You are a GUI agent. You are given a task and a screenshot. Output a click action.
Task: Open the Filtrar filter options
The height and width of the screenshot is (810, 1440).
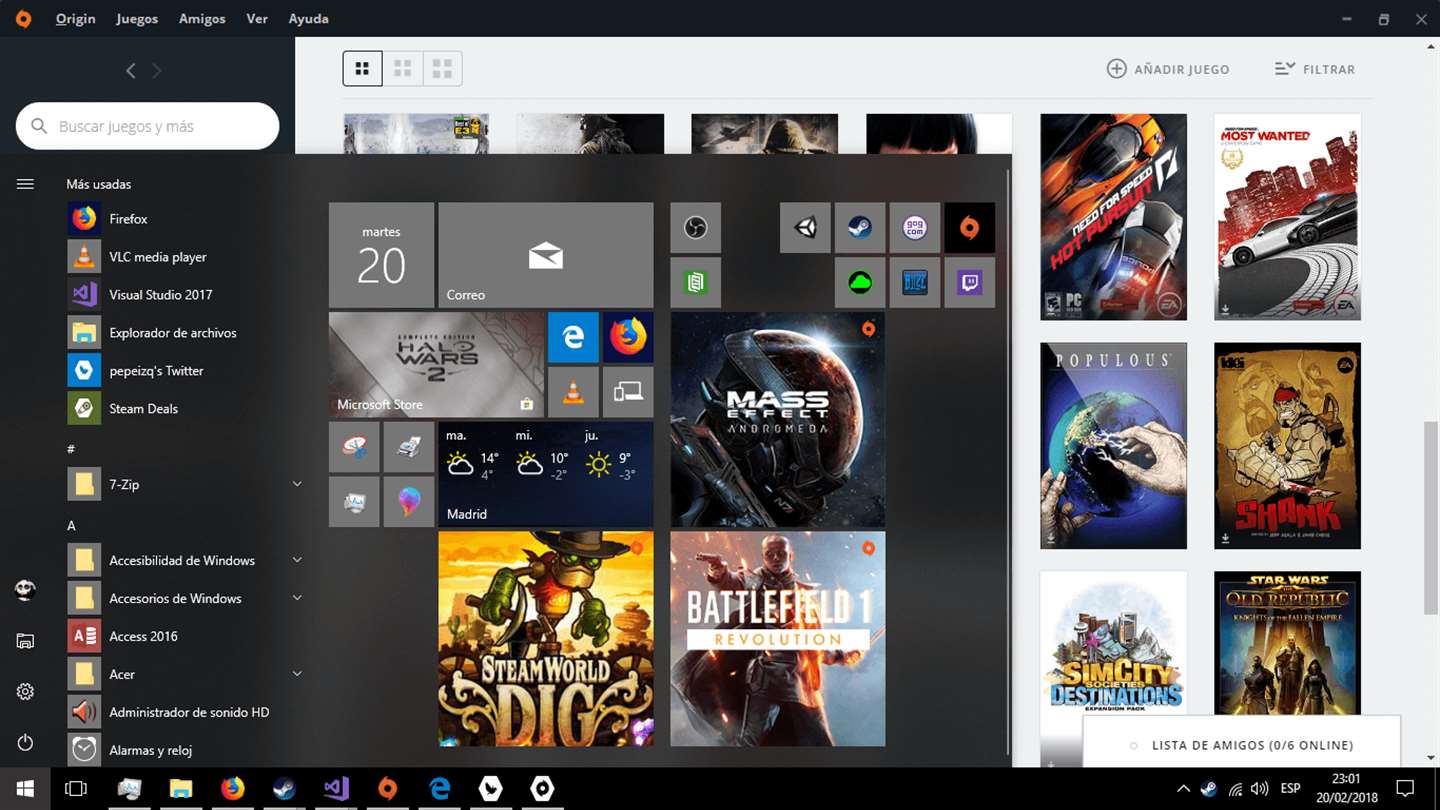pyautogui.click(x=1315, y=69)
